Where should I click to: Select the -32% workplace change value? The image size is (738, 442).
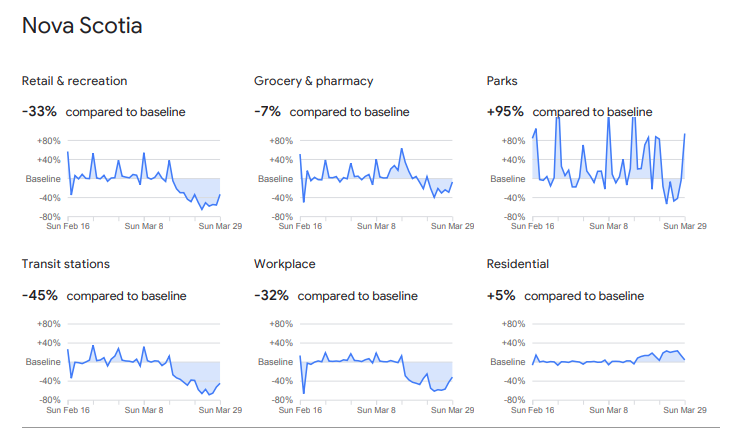tap(272, 295)
